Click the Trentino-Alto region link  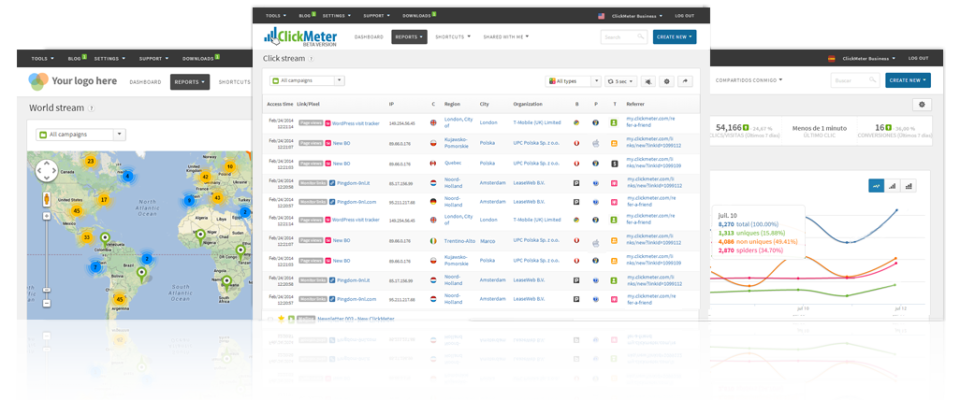[460, 241]
